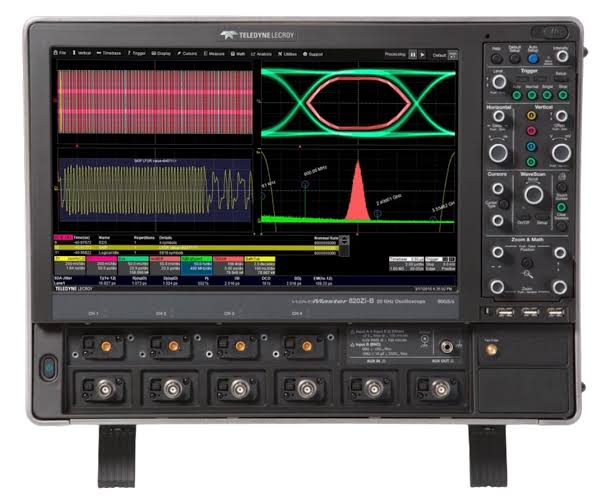The height and width of the screenshot is (502, 611).
Task: Toggle magenta channel 2 button
Action: [x=531, y=131]
